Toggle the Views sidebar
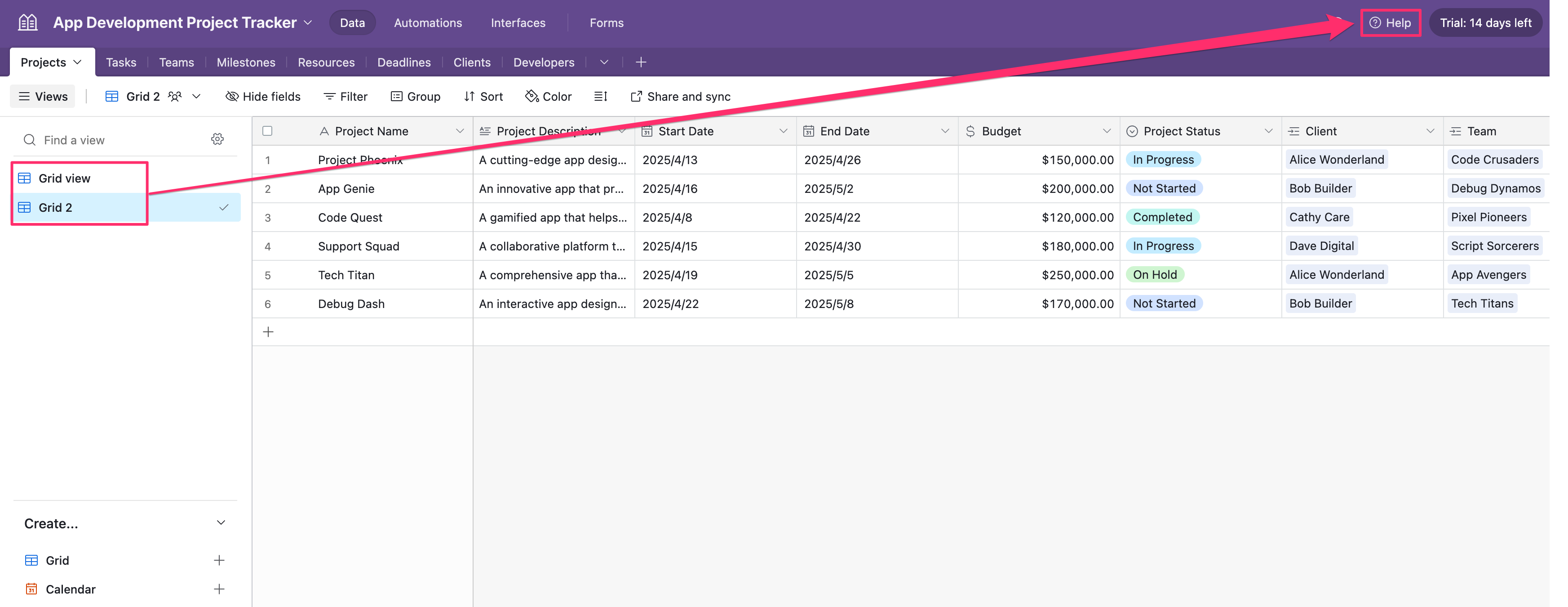The image size is (1568, 607). pos(43,96)
